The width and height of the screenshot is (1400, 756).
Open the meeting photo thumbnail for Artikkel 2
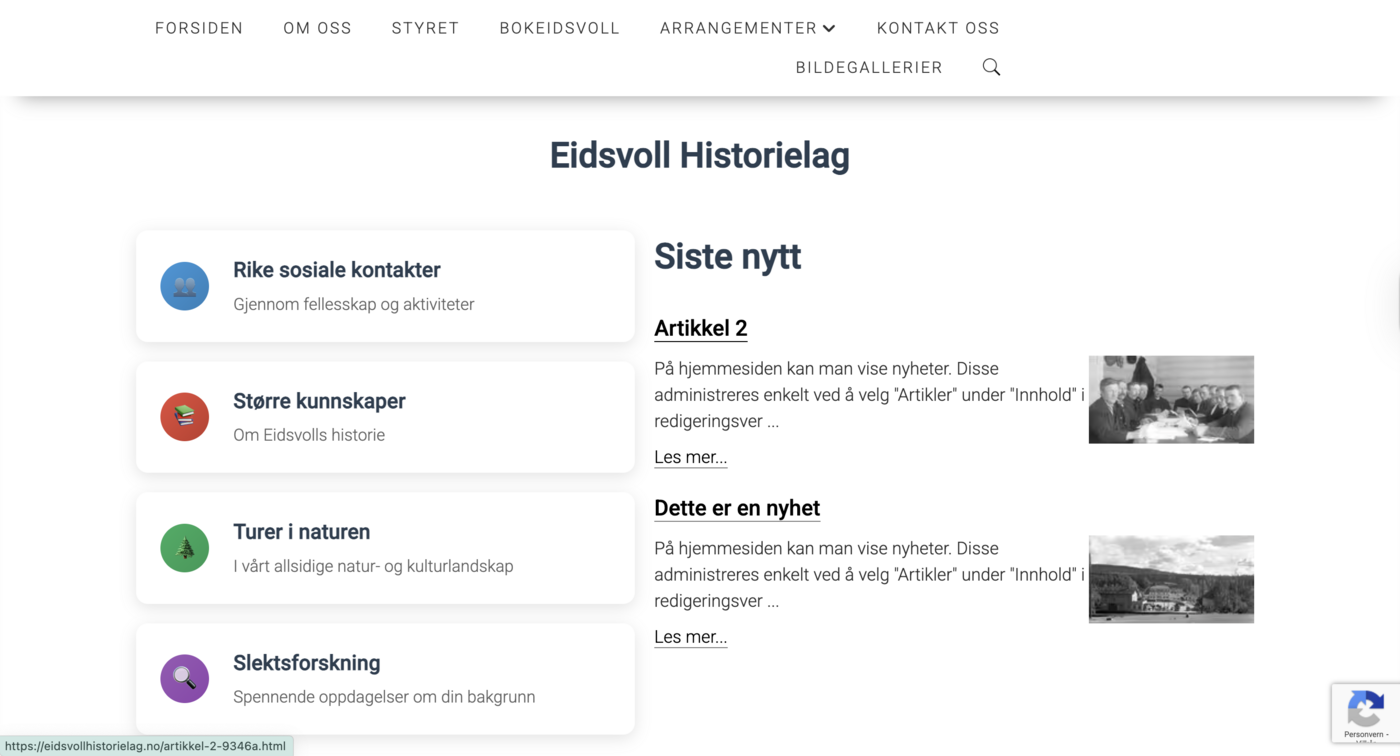coord(1171,399)
